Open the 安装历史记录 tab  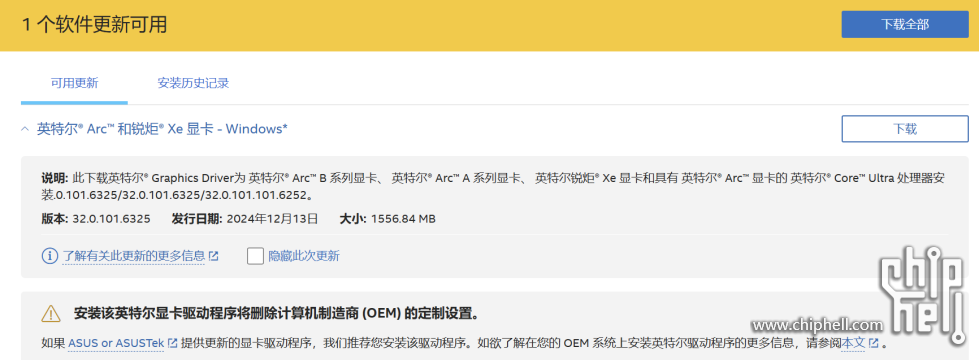click(x=193, y=83)
